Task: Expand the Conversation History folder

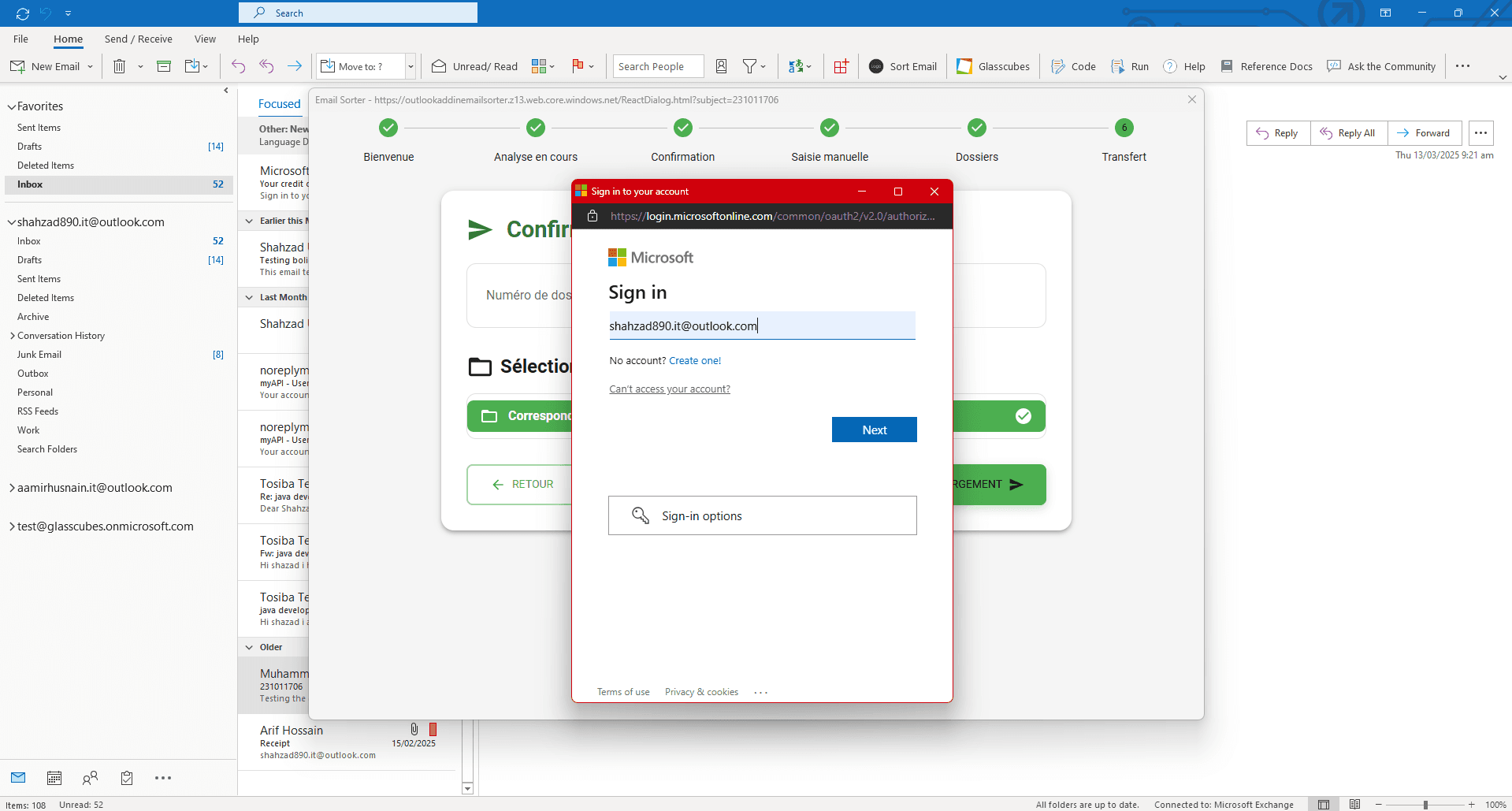Action: pyautogui.click(x=13, y=336)
